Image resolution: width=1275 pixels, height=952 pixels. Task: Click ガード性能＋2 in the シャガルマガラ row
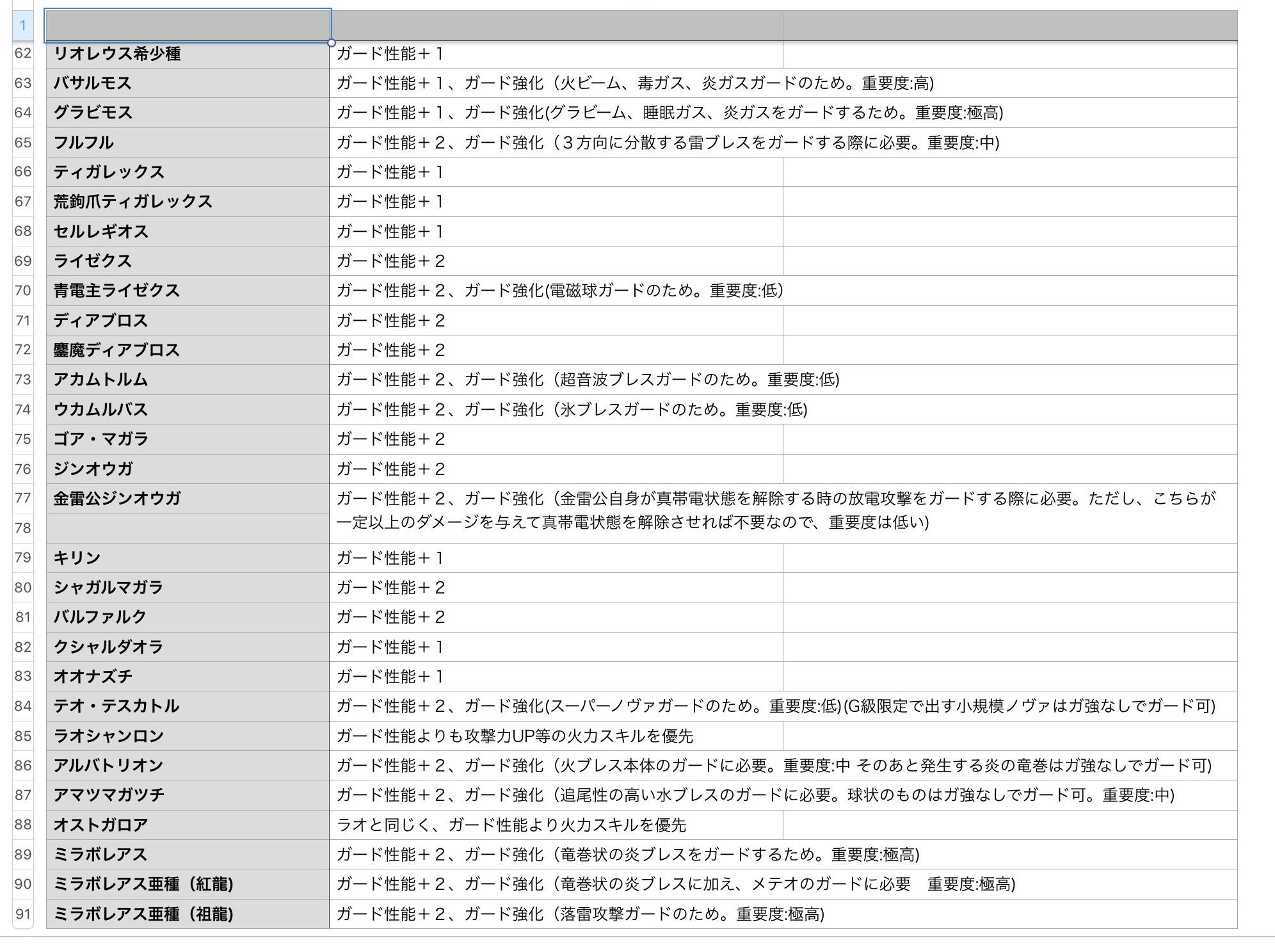pos(390,587)
